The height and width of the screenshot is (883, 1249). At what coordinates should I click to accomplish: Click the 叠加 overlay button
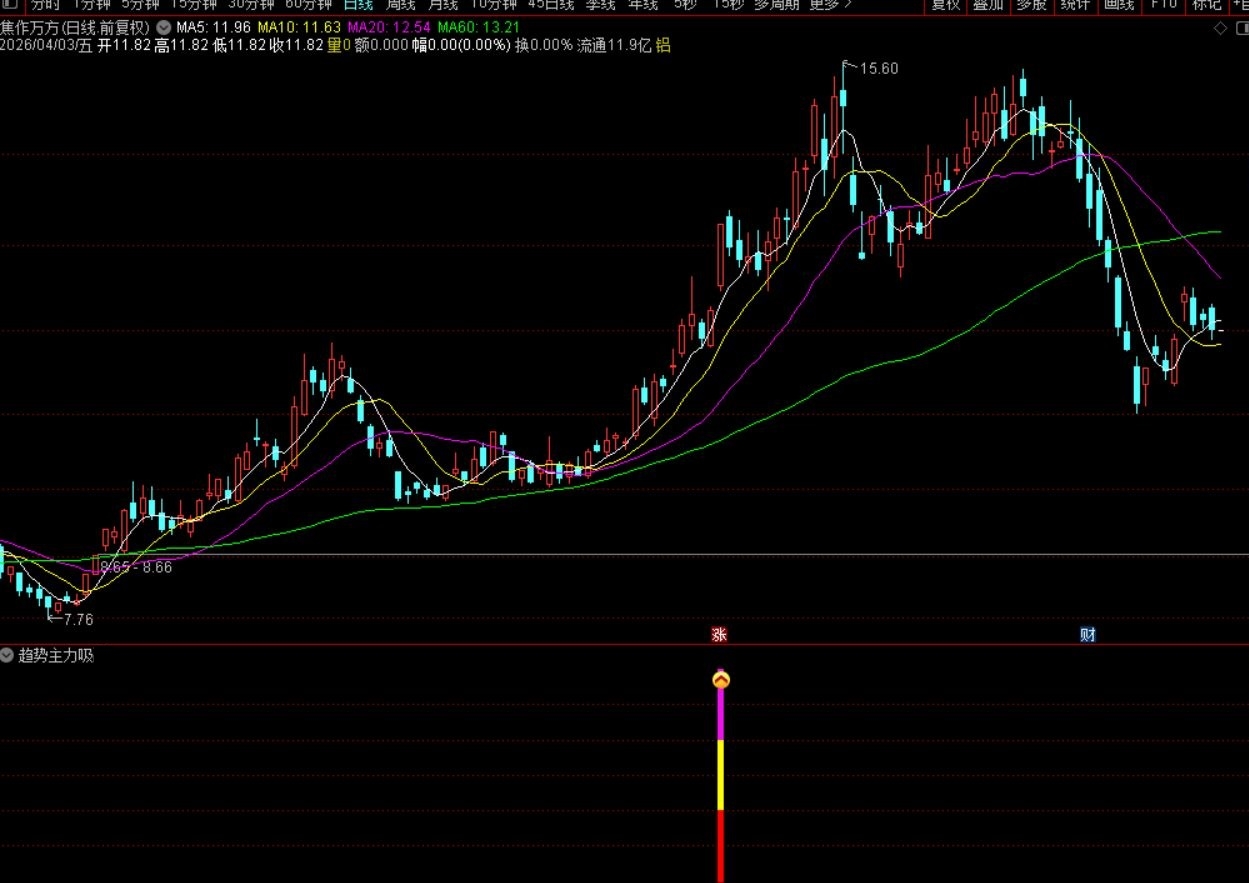(x=988, y=5)
